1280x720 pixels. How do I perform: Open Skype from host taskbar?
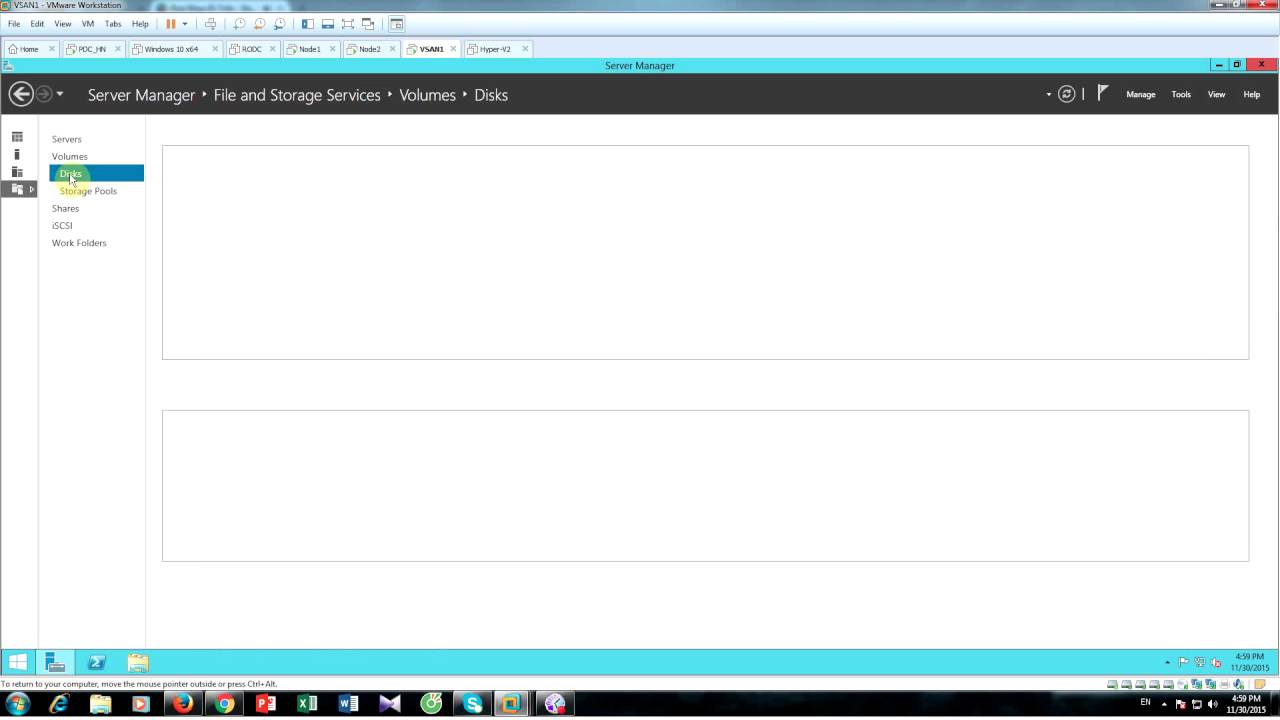pyautogui.click(x=472, y=704)
